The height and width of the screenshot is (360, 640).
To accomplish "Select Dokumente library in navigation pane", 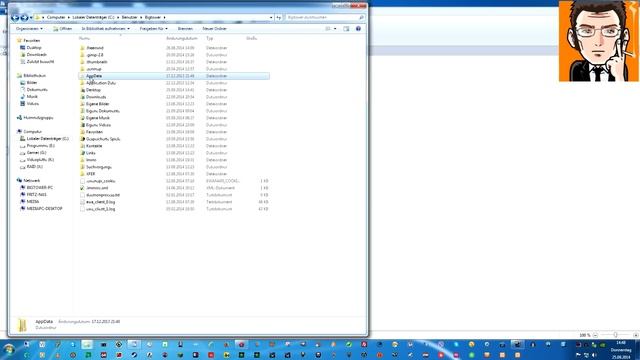I will pos(37,89).
